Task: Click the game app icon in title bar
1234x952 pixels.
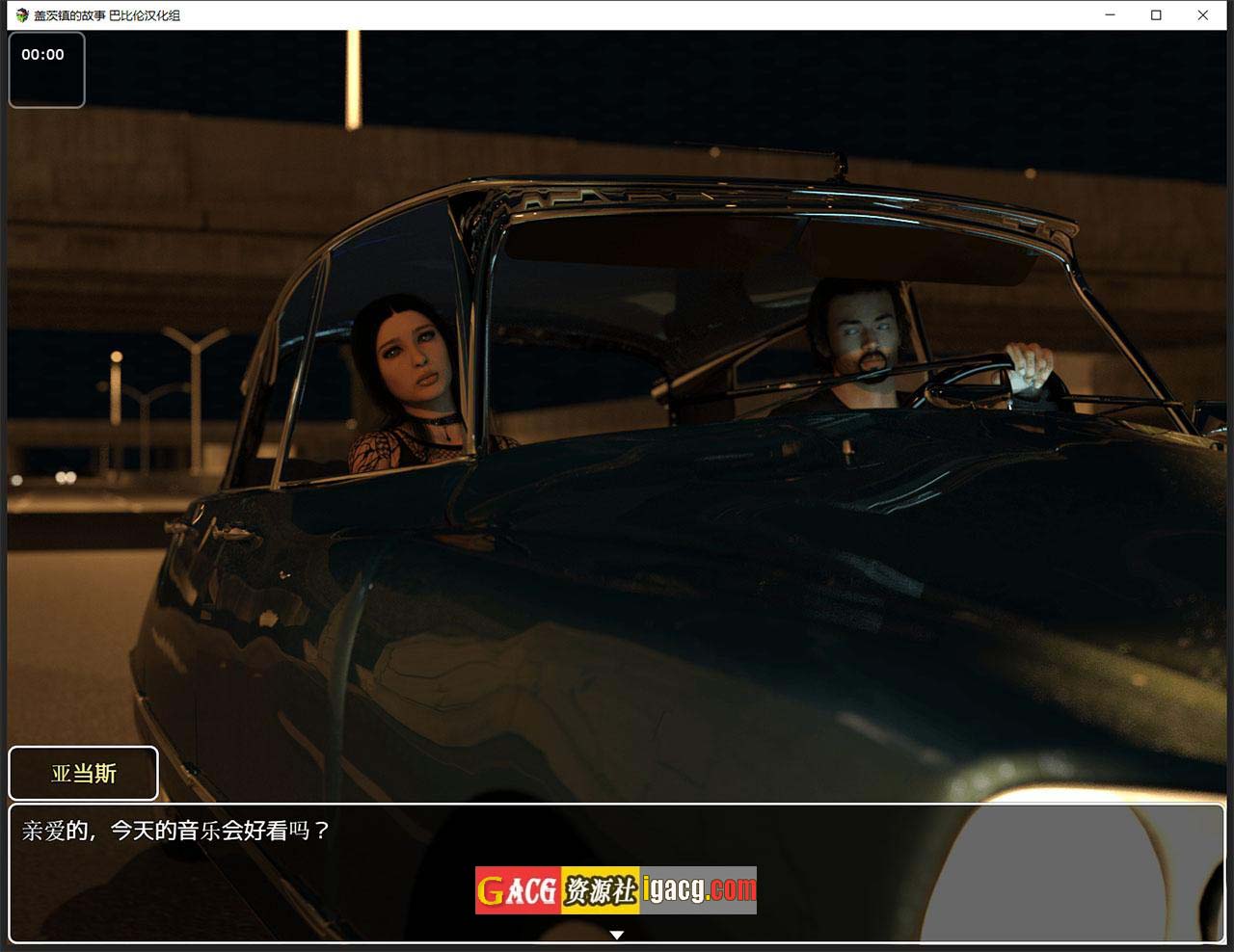Action: [22, 15]
